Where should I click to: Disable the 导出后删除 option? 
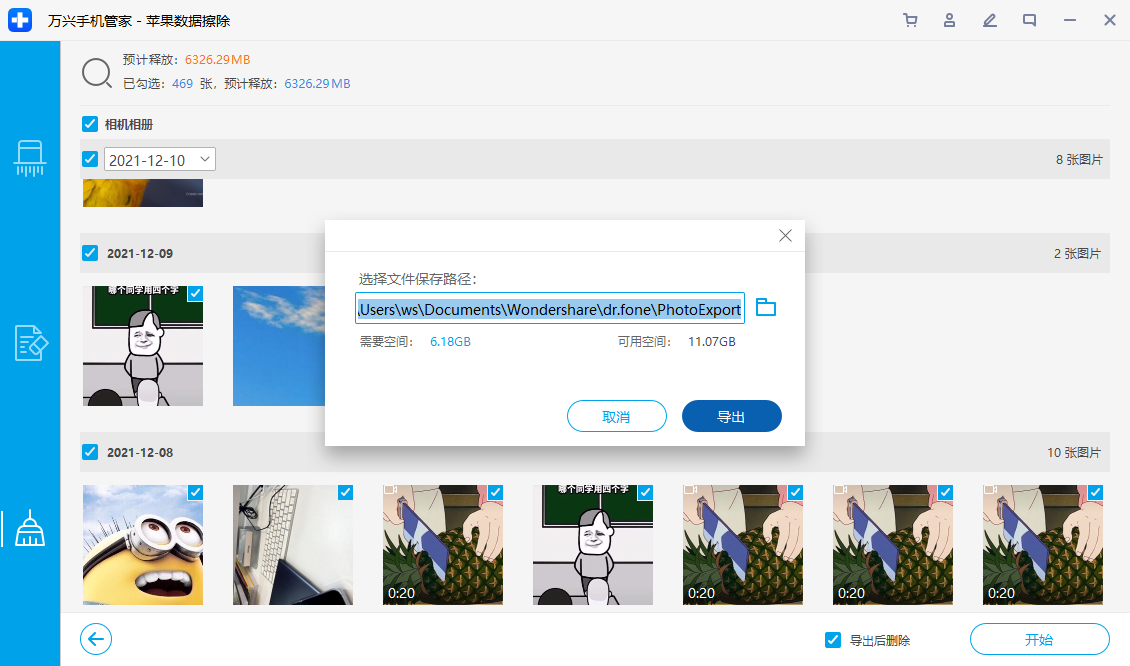(833, 639)
